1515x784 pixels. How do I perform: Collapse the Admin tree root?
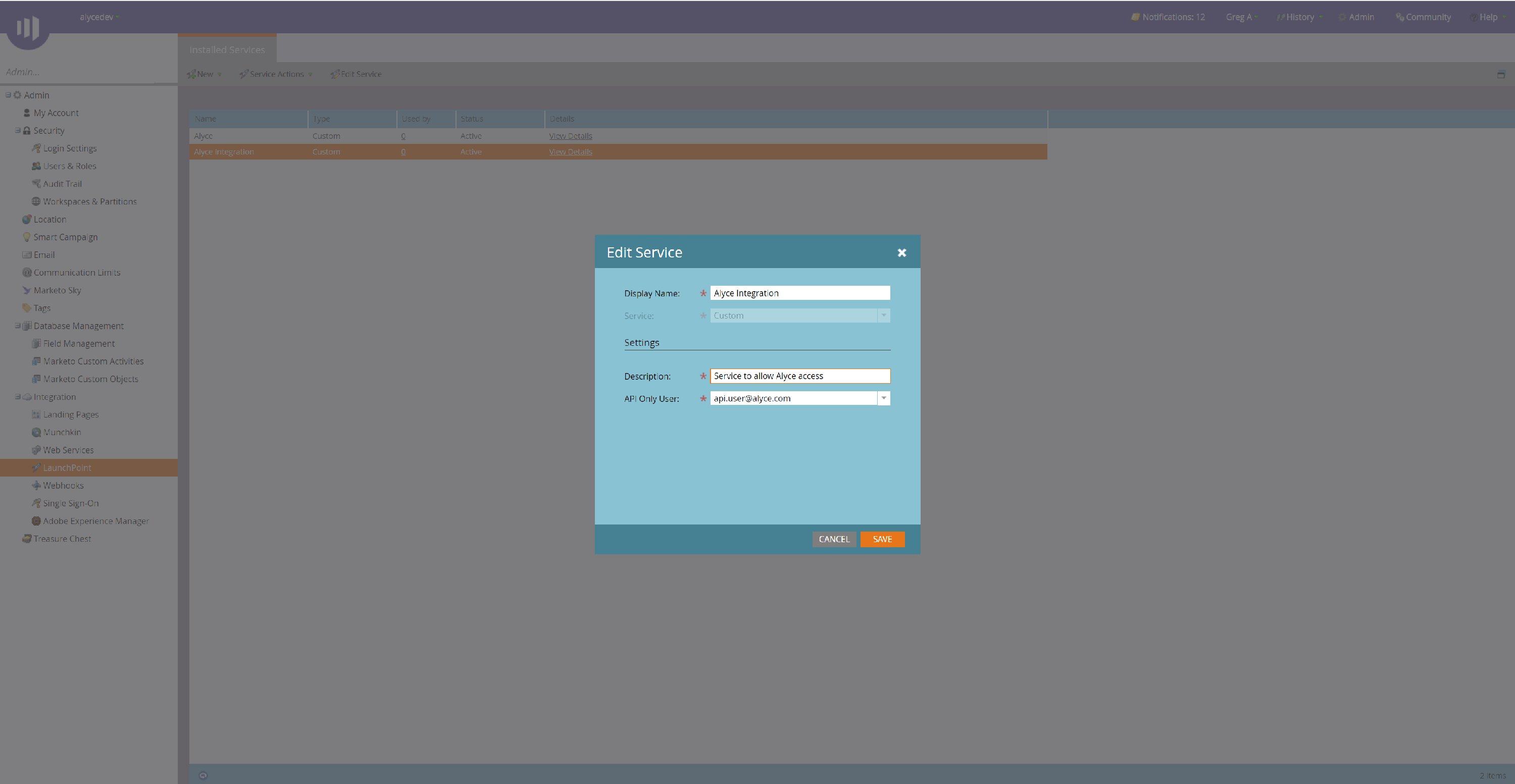[x=8, y=94]
